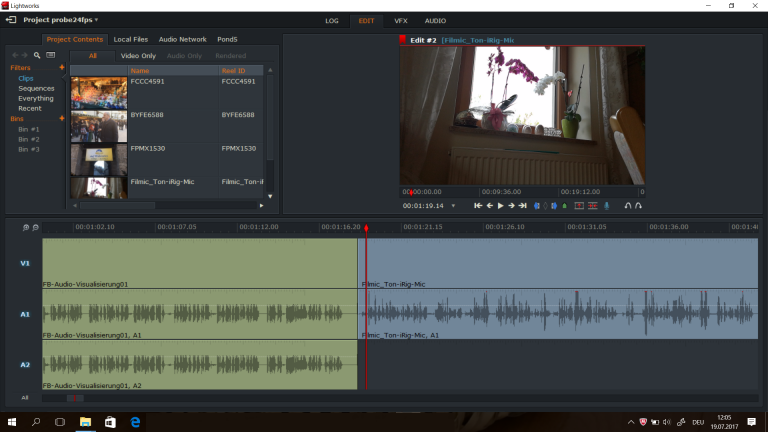Click the play button in the viewer
This screenshot has height=432, width=768.
tap(500, 205)
